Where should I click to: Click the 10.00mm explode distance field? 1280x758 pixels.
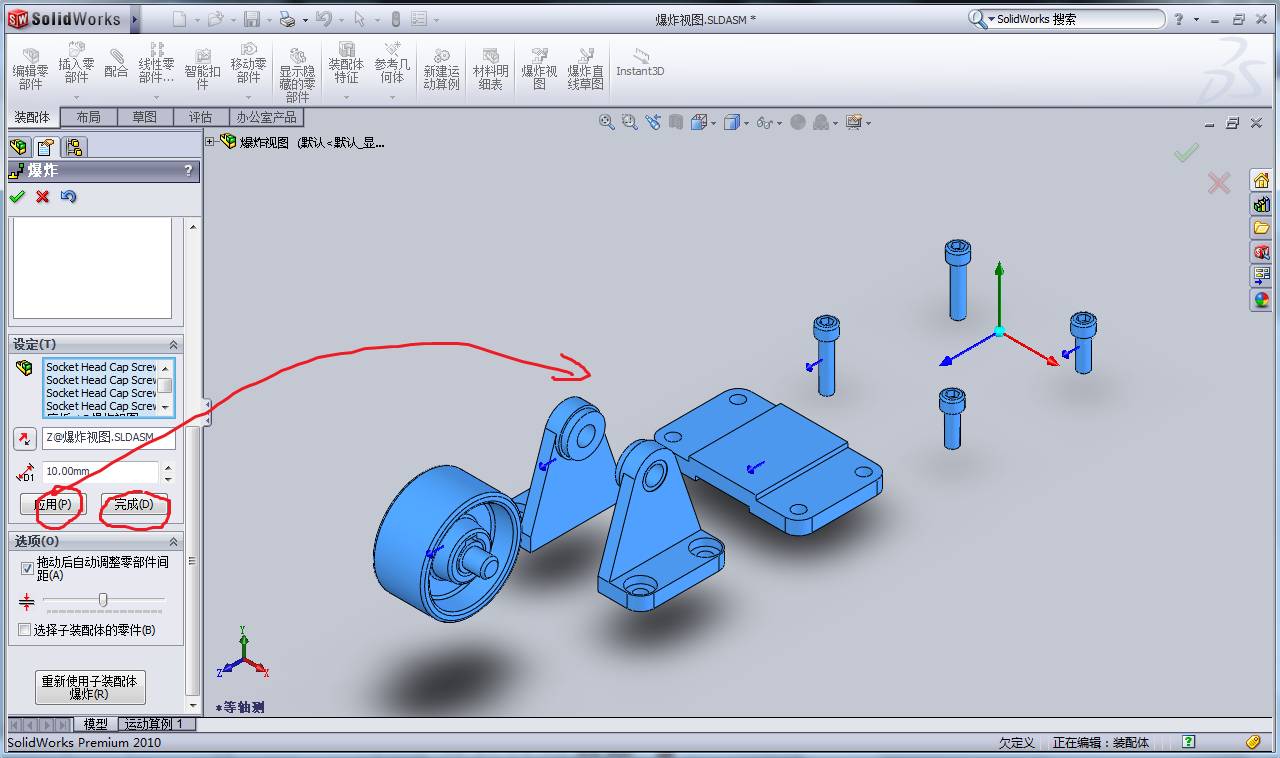[x=100, y=471]
